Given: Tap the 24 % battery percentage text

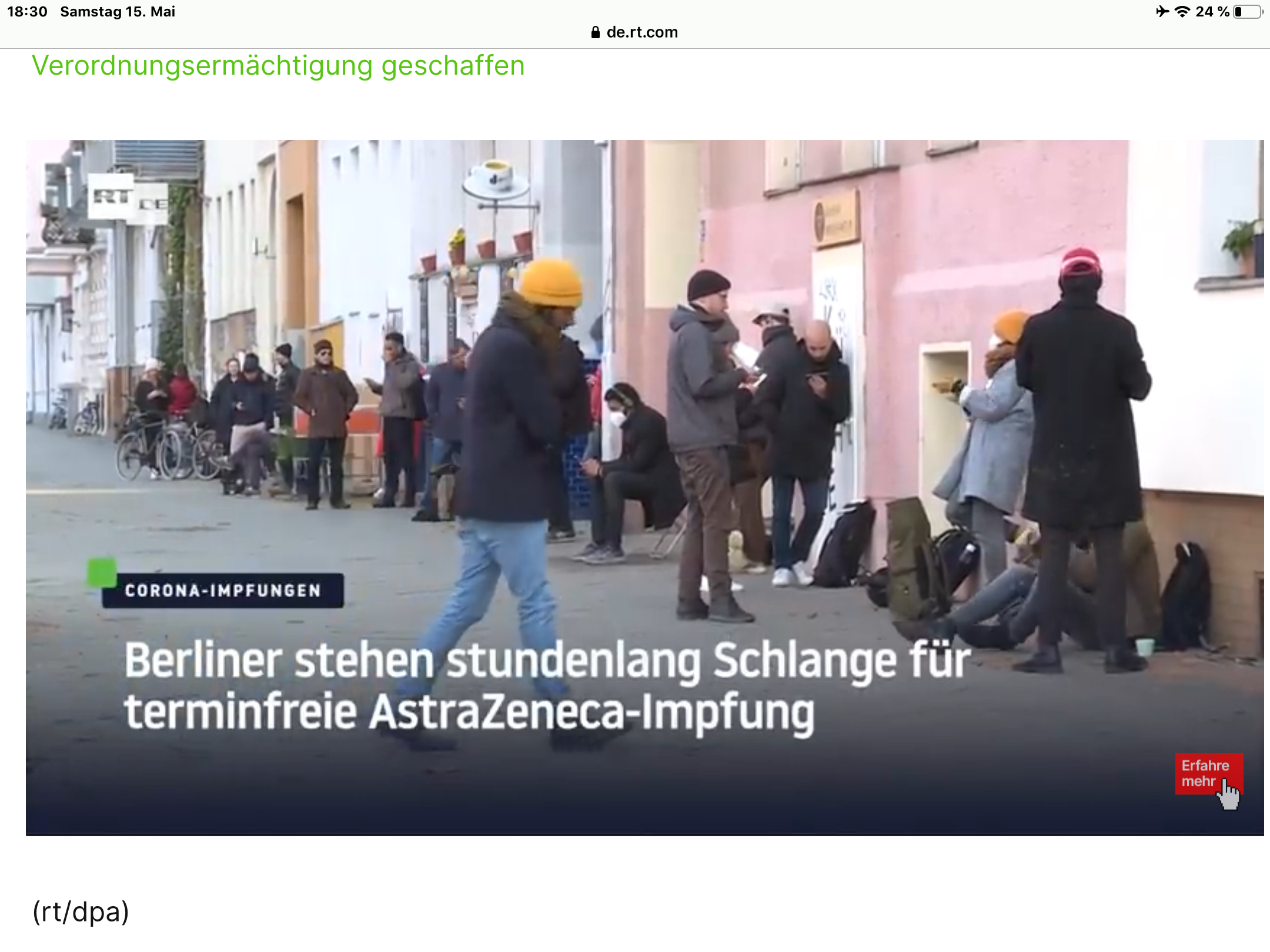Looking at the screenshot, I should 1212,12.
